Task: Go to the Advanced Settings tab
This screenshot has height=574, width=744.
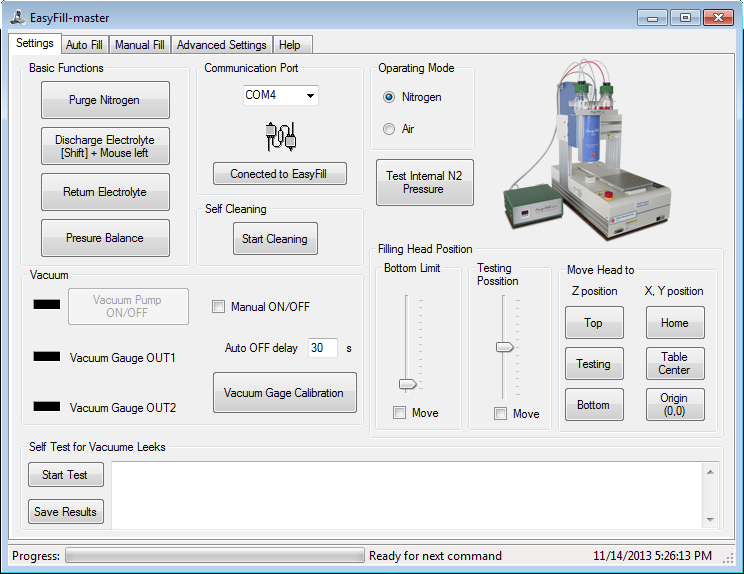Action: (222, 45)
